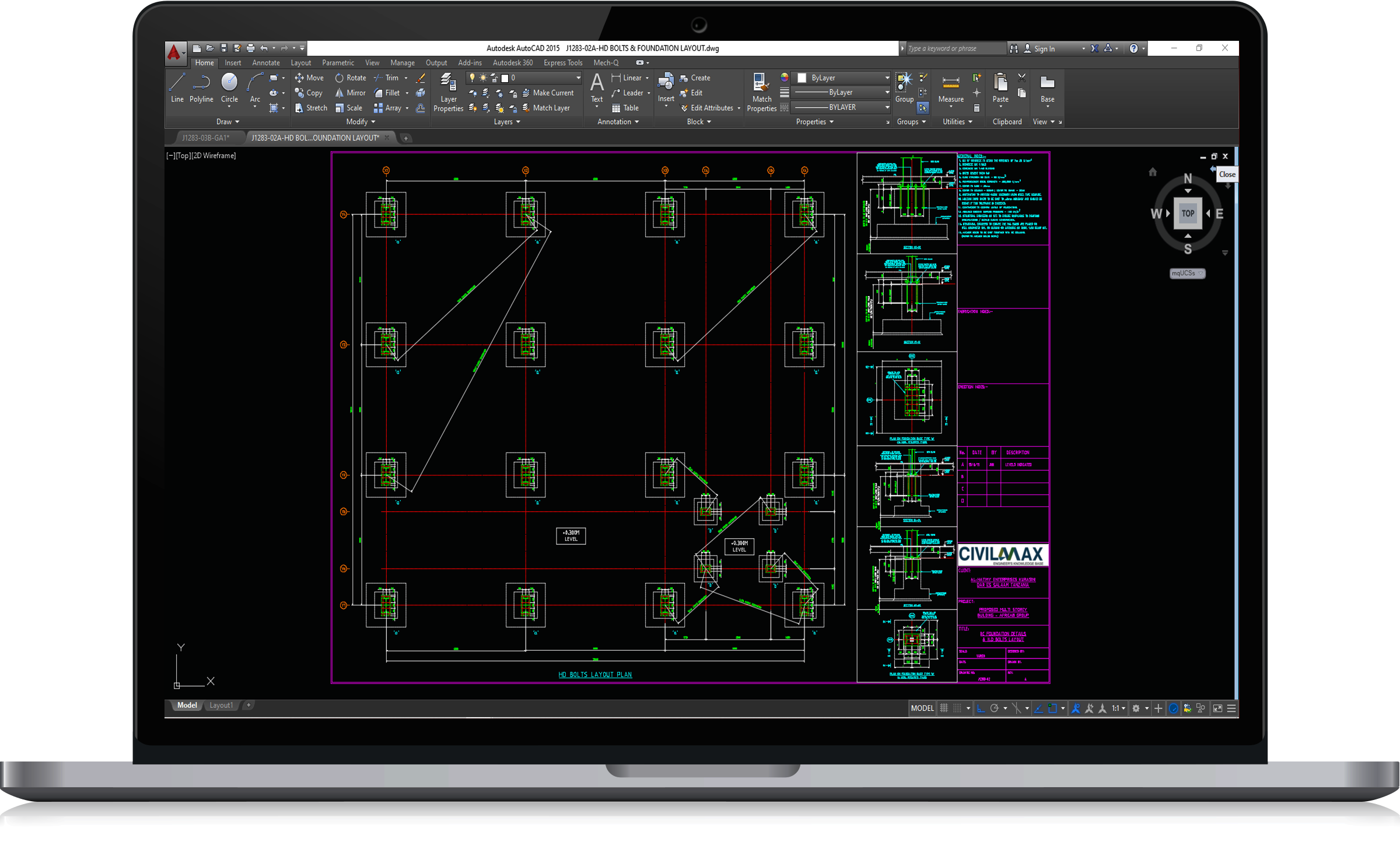
Task: Expand the Annotation panel
Action: (x=618, y=122)
